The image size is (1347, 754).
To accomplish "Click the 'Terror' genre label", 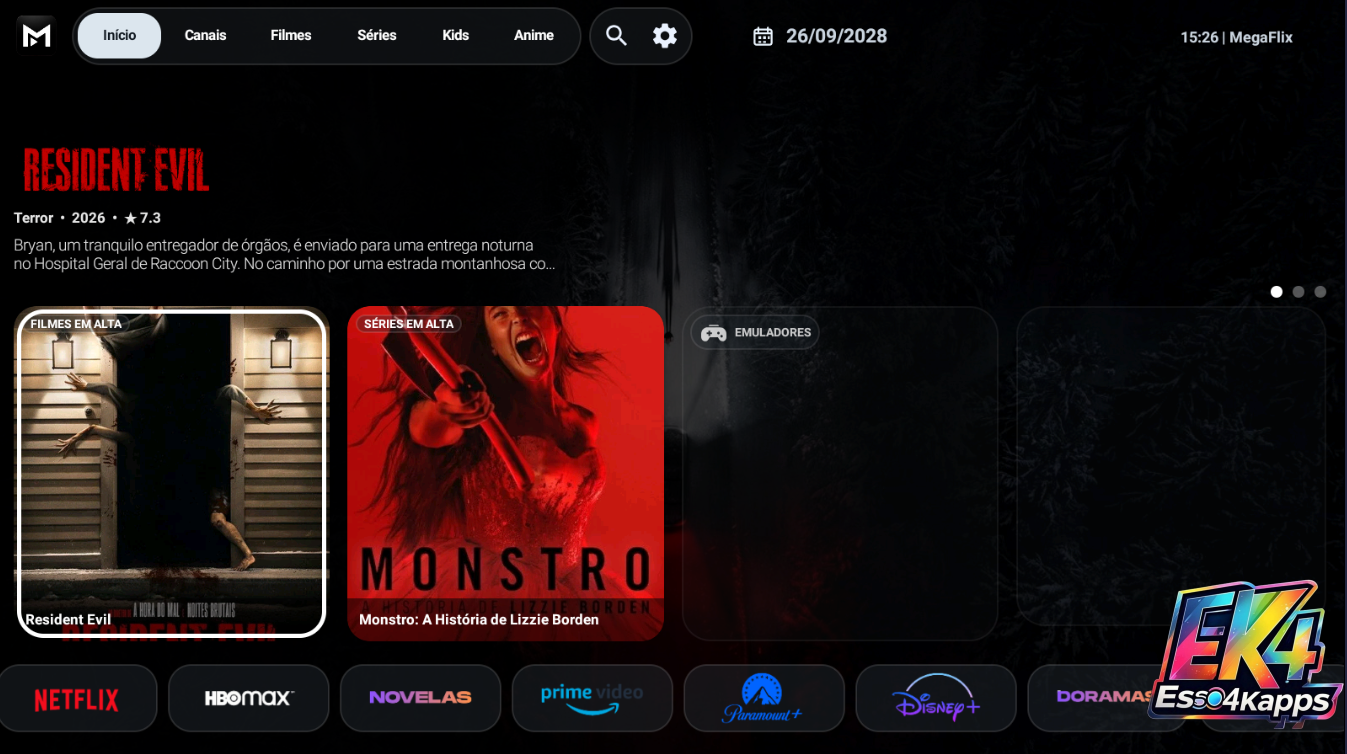I will click(x=34, y=218).
